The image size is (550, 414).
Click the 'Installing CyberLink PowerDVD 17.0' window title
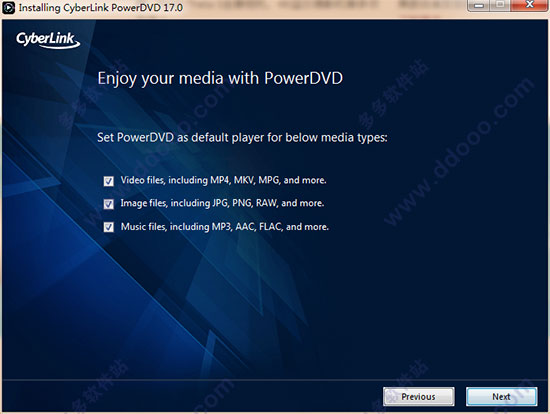pos(101,7)
